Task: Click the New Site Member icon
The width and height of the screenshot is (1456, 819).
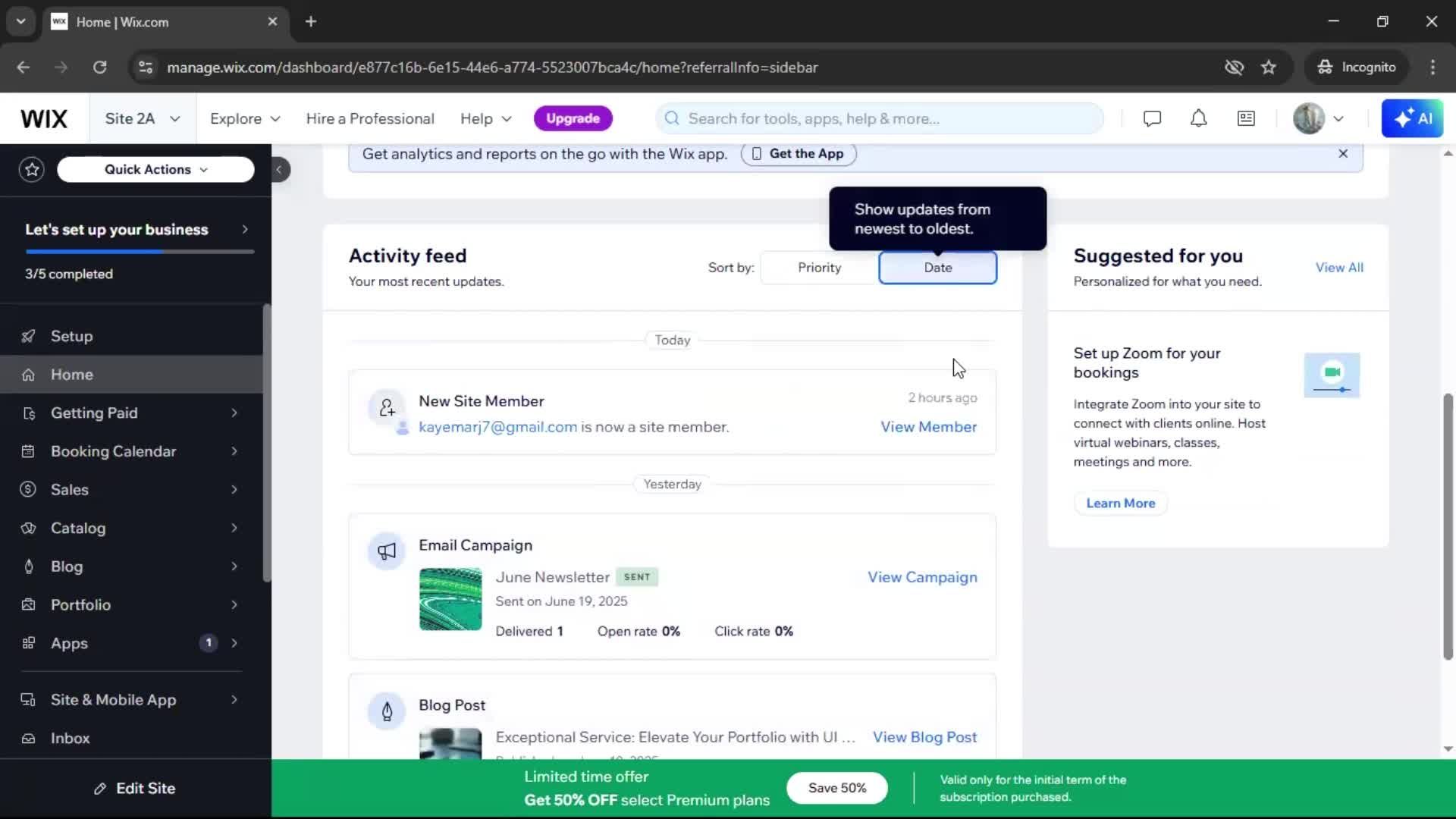Action: pyautogui.click(x=387, y=408)
